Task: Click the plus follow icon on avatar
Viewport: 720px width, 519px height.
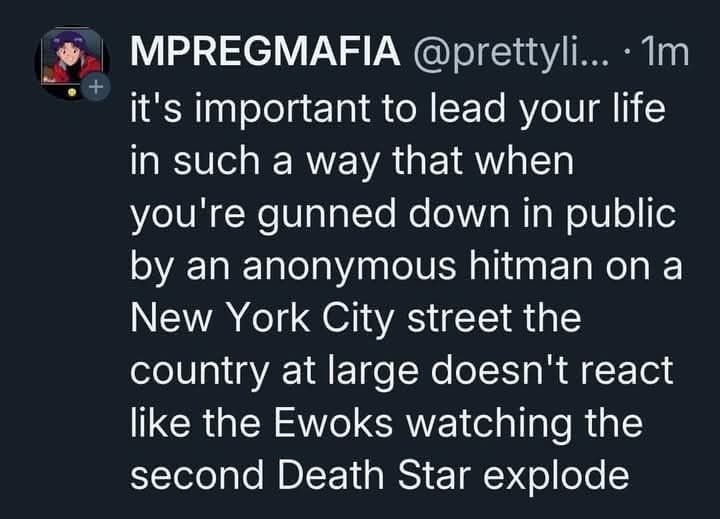Action: [96, 86]
